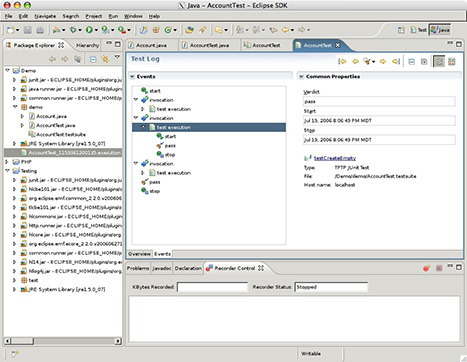Open the File menu
Image resolution: width=467 pixels, height=362 pixels.
(x=8, y=16)
